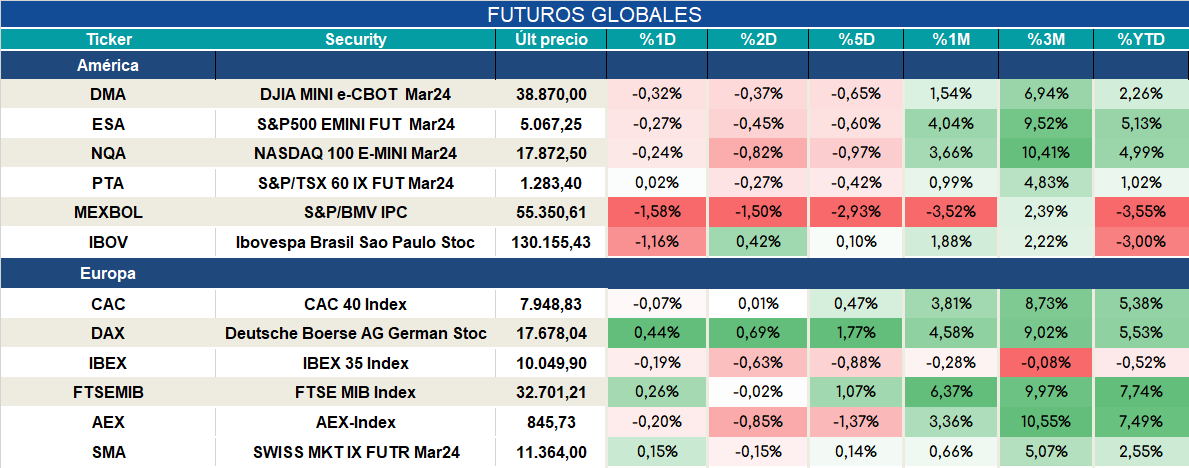Select the MEXBOL ticker cell
1189x468 pixels.
point(108,213)
